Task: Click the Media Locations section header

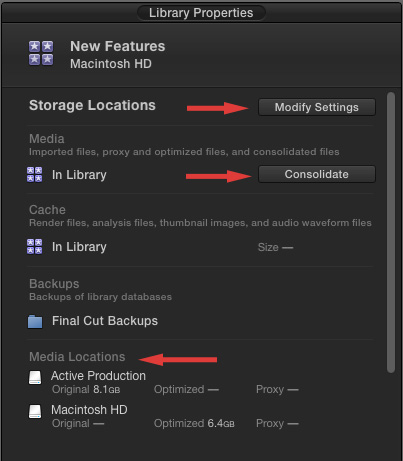Action: (x=77, y=357)
